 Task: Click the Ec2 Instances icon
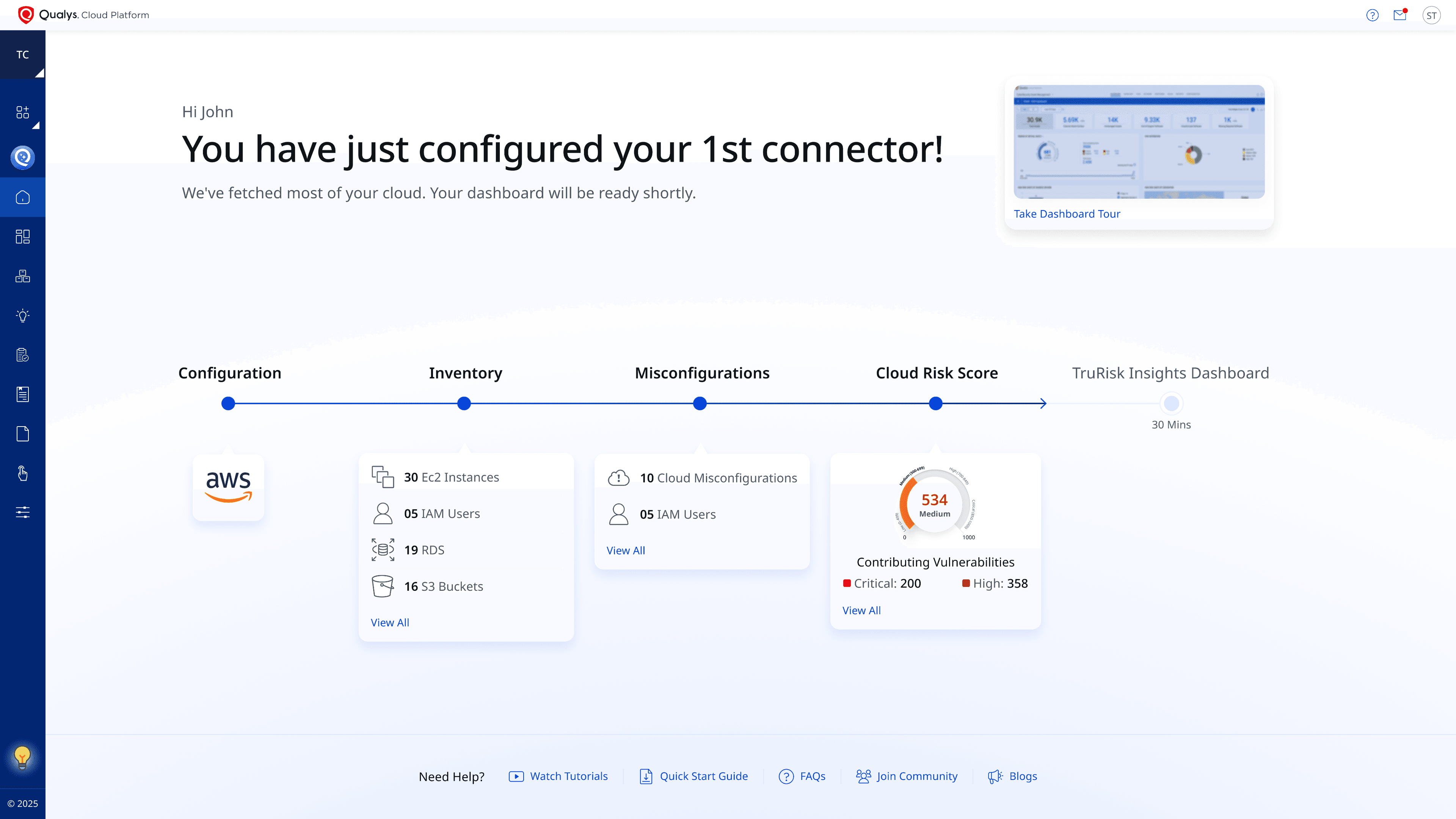coord(383,477)
